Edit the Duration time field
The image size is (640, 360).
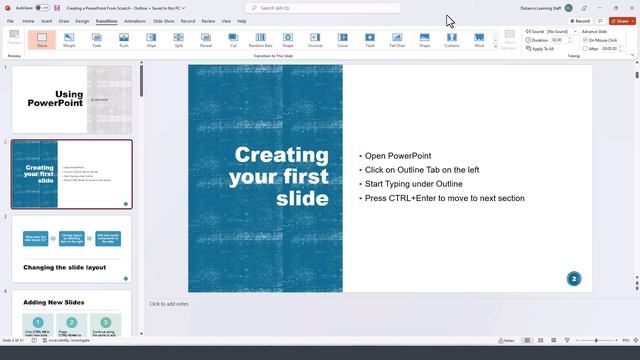558,40
